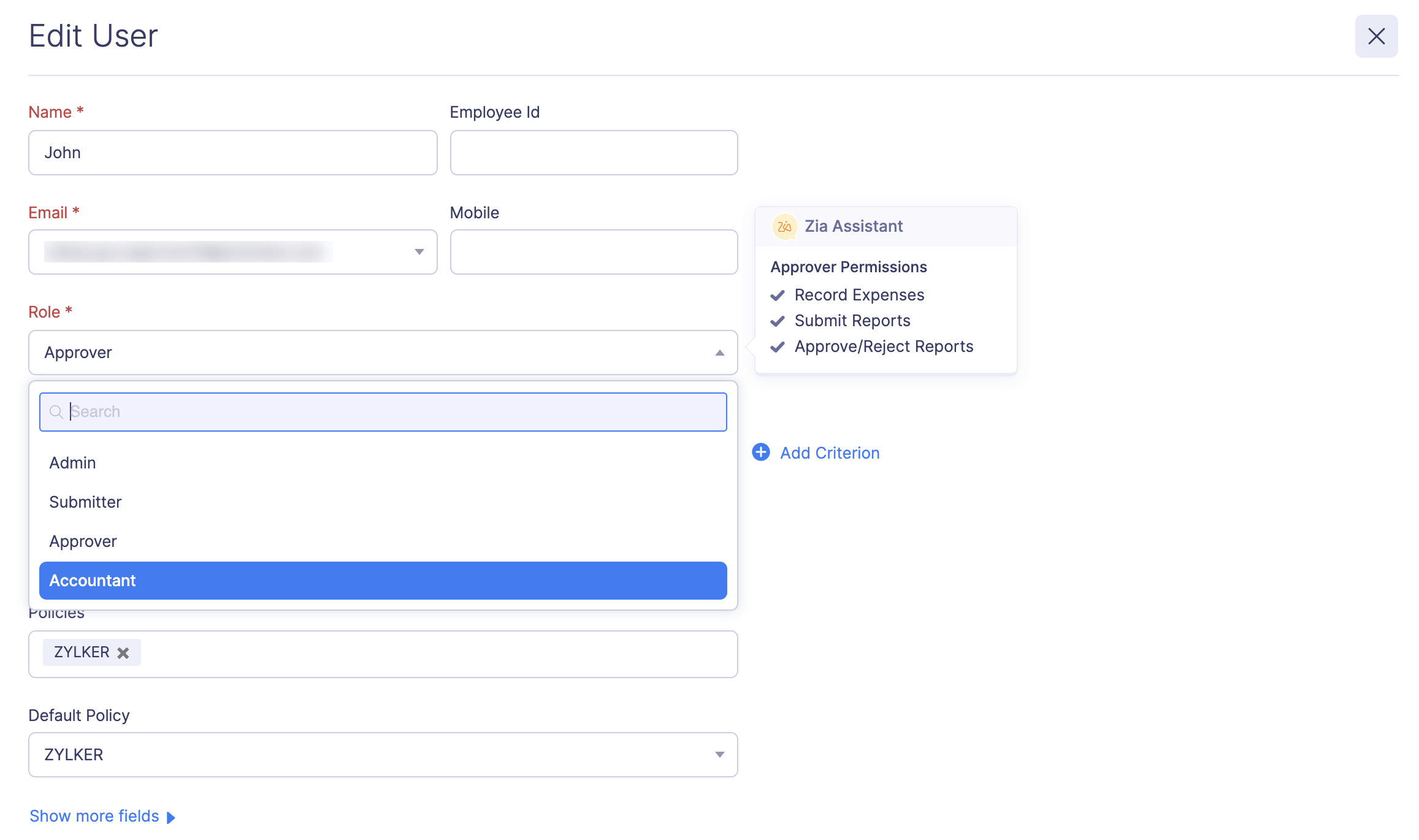Viewport: 1419px width, 840px height.
Task: Click the Add Criterion plus icon
Action: coord(760,452)
